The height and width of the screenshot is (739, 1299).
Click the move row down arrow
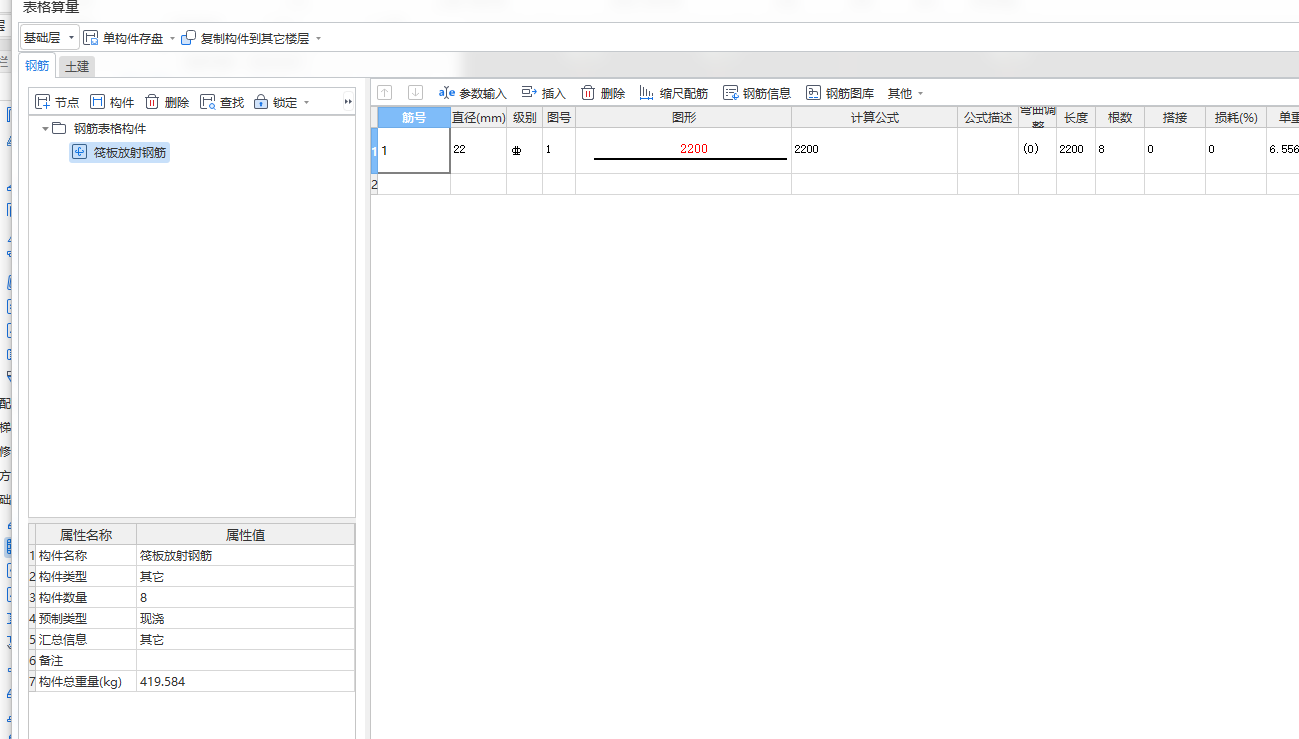415,93
